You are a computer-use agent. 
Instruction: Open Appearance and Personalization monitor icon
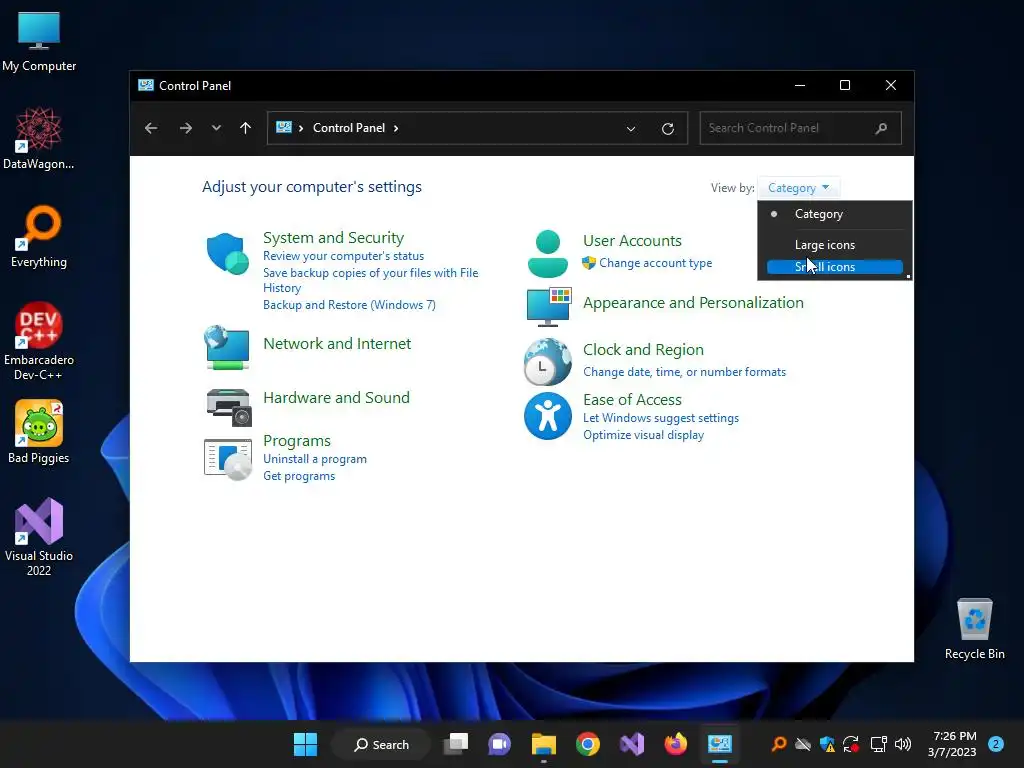(x=549, y=306)
